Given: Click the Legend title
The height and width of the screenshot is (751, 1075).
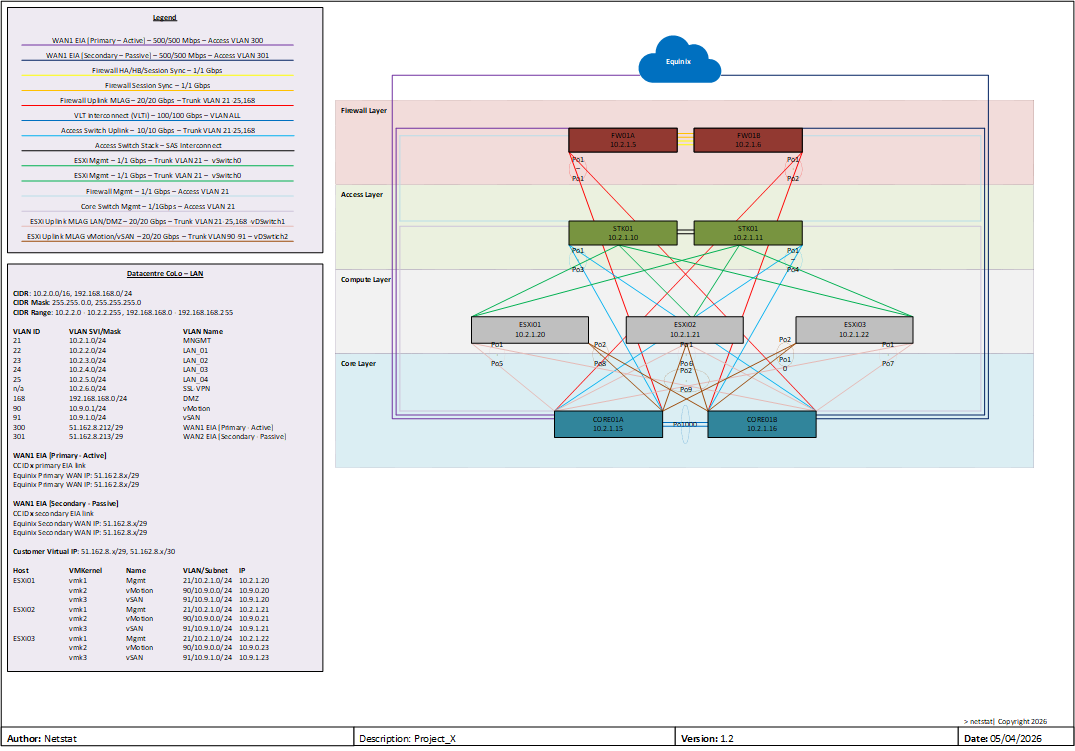Looking at the screenshot, I should point(165,18).
